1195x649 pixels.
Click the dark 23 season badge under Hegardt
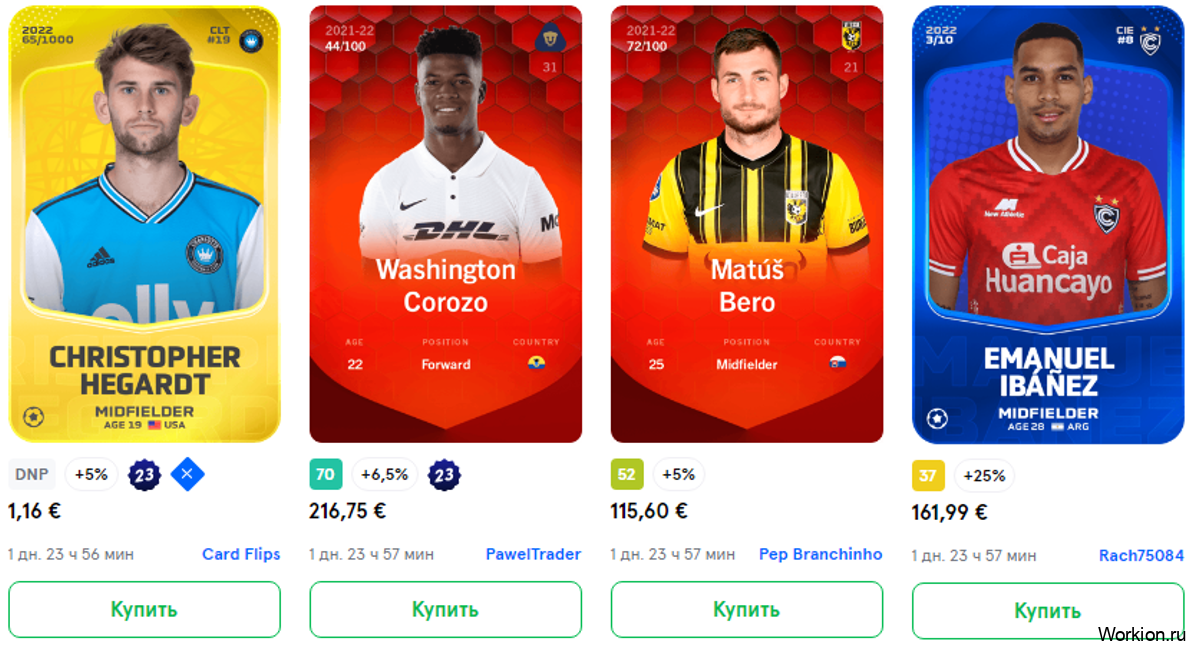tap(144, 475)
